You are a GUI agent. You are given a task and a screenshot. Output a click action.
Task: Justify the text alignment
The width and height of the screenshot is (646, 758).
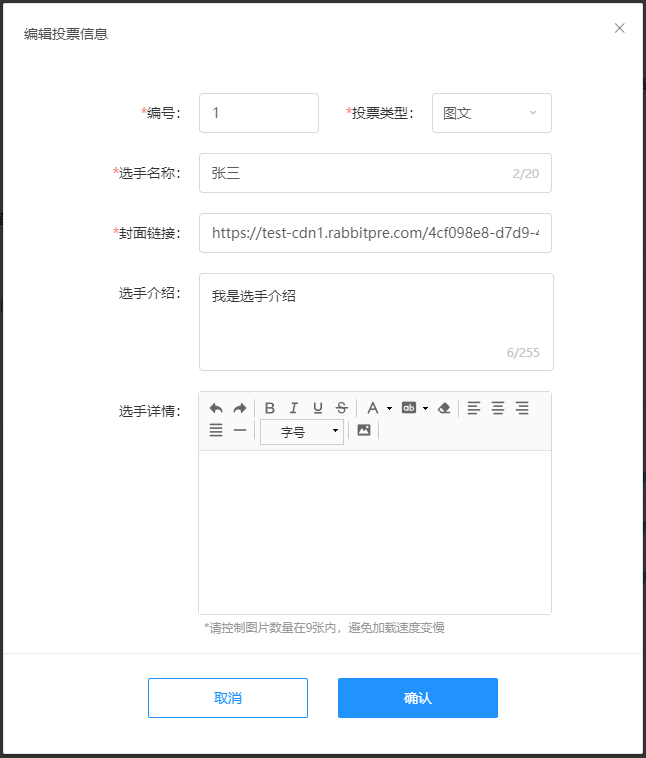pos(216,430)
